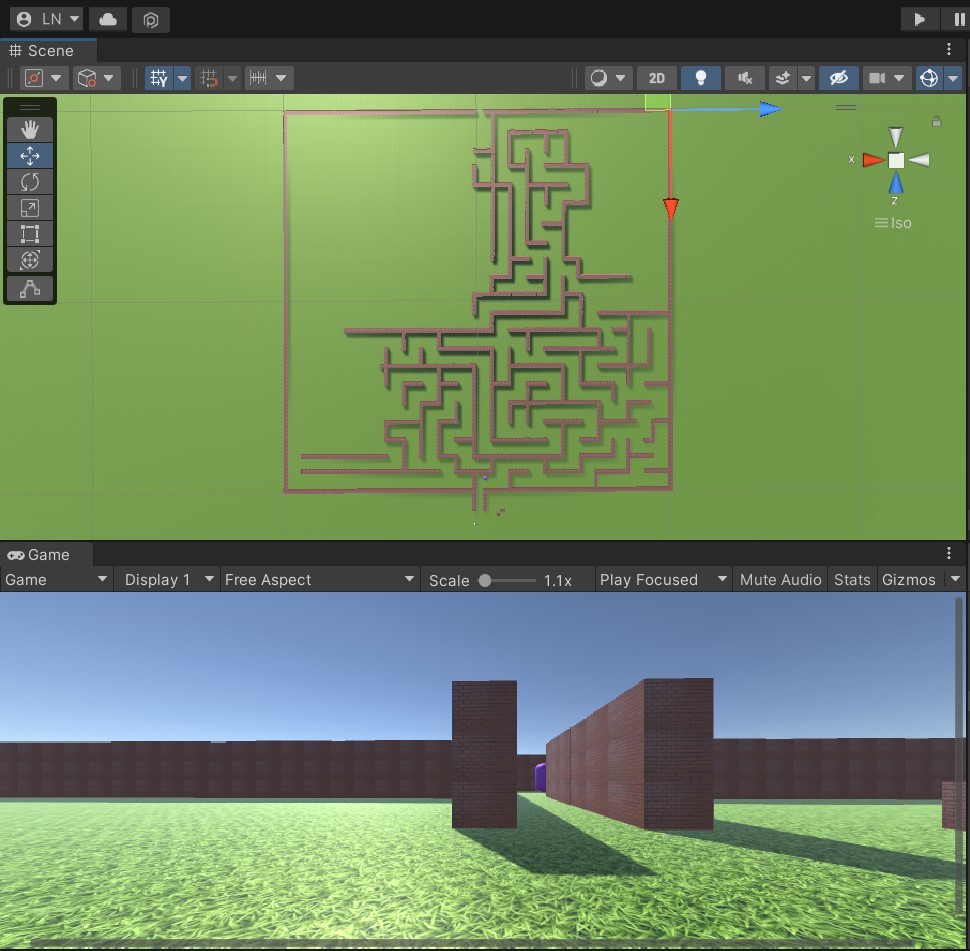Toggle scene lighting lightbulb
Screen dimensions: 970x951
[x=700, y=78]
